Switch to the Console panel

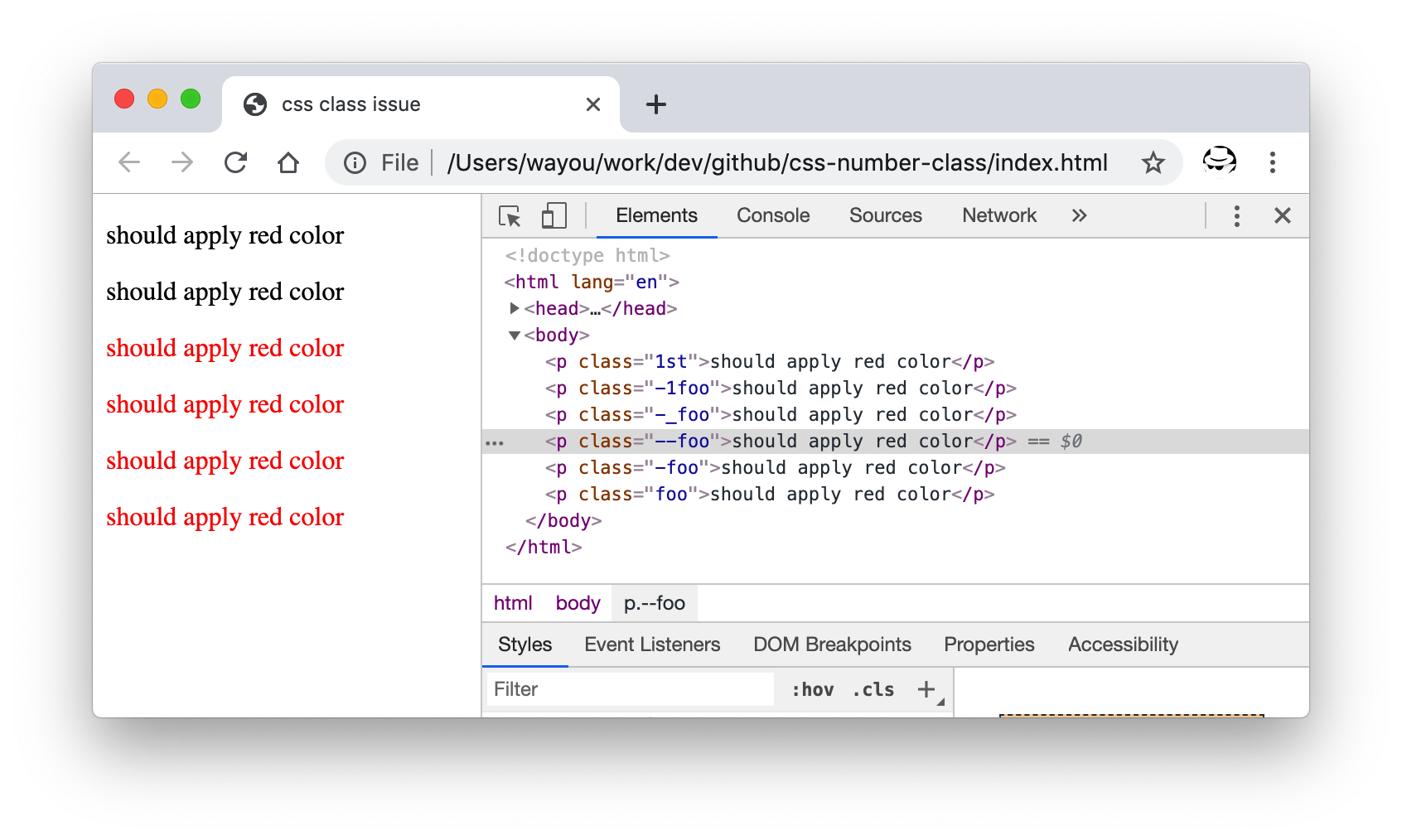(x=773, y=215)
